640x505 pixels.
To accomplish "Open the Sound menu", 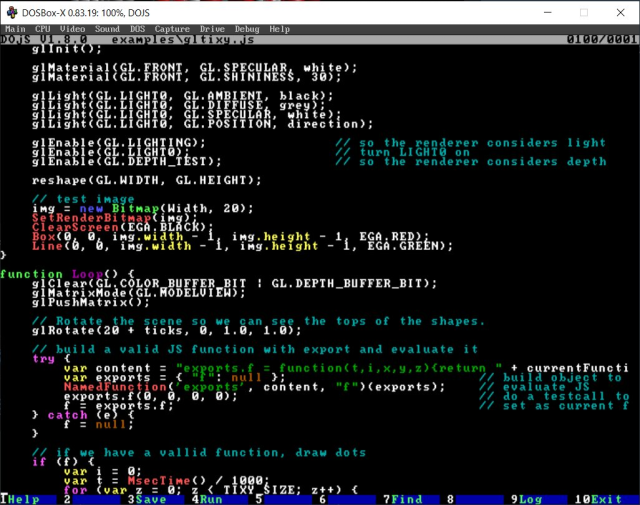I will pos(108,29).
